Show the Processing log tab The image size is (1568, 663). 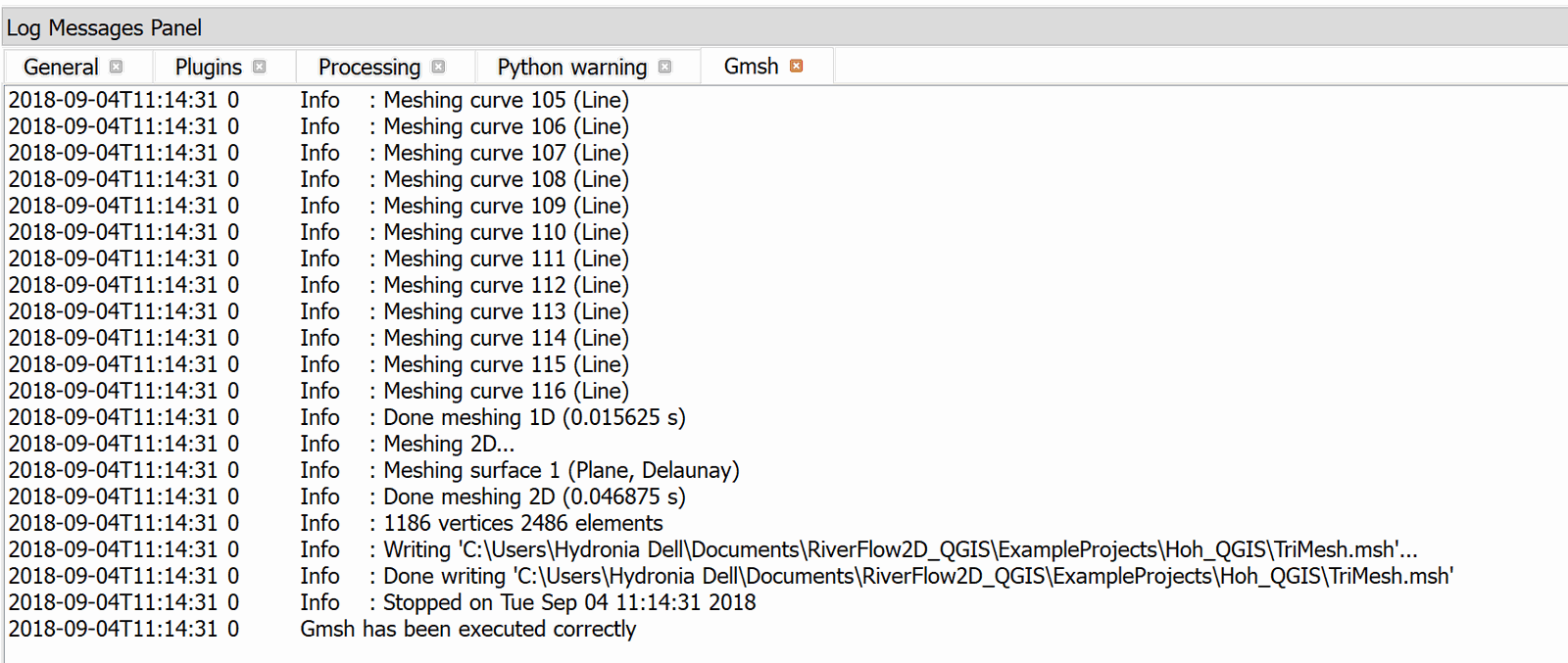pos(368,67)
